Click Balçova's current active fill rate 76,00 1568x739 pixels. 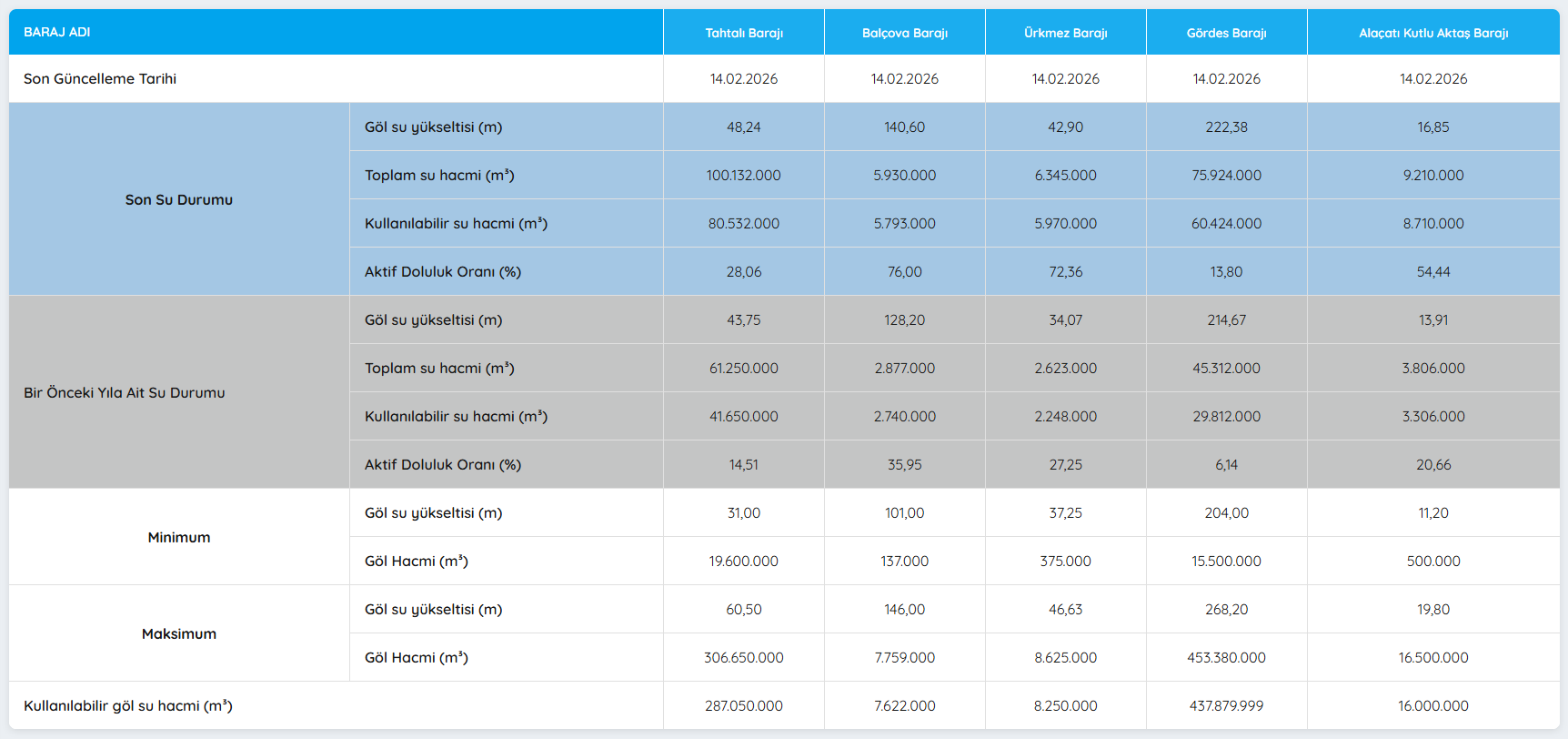pyautogui.click(x=904, y=271)
